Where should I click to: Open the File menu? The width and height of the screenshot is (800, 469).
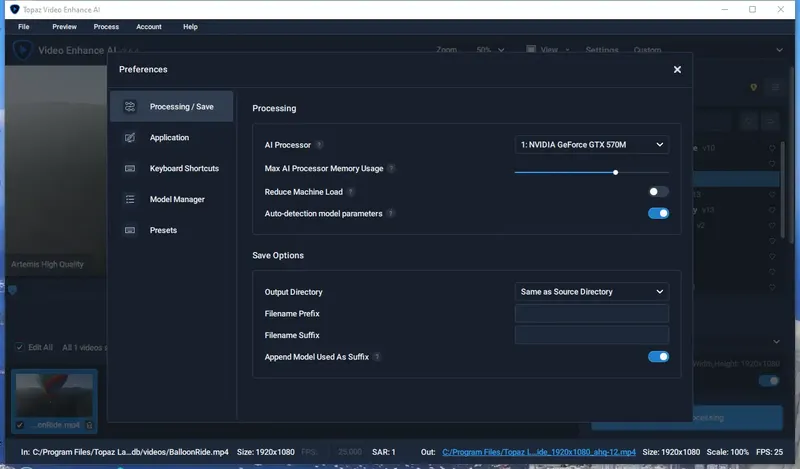(23, 27)
